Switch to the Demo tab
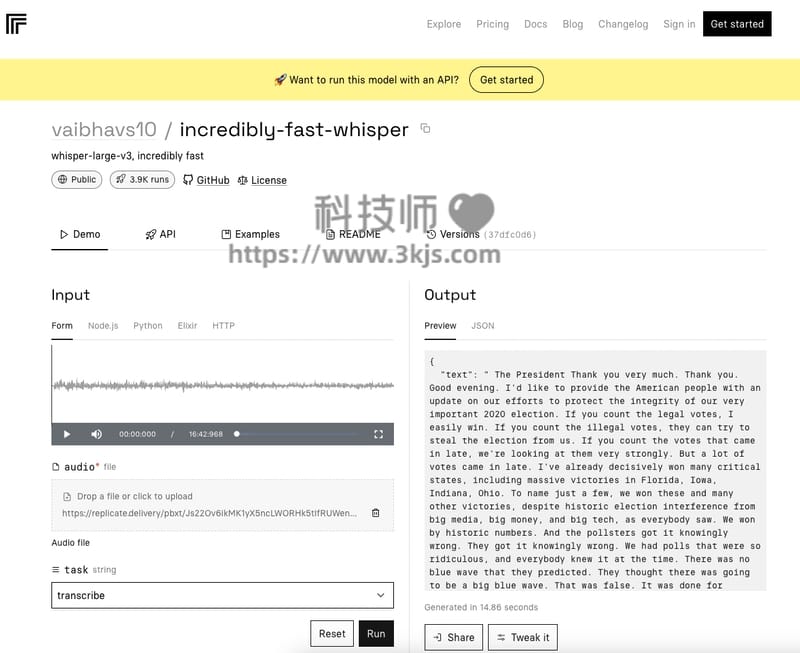Viewport: 800px width, 653px height. [80, 235]
